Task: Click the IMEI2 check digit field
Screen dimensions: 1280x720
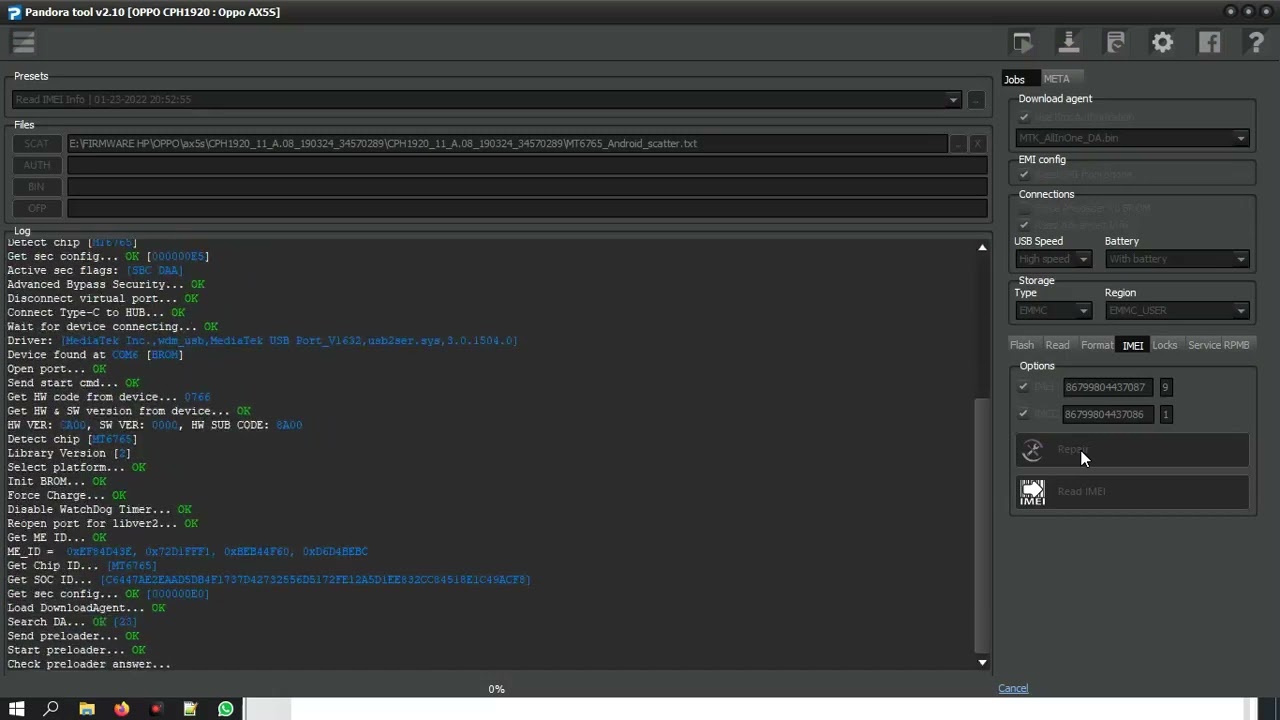Action: (x=1165, y=414)
